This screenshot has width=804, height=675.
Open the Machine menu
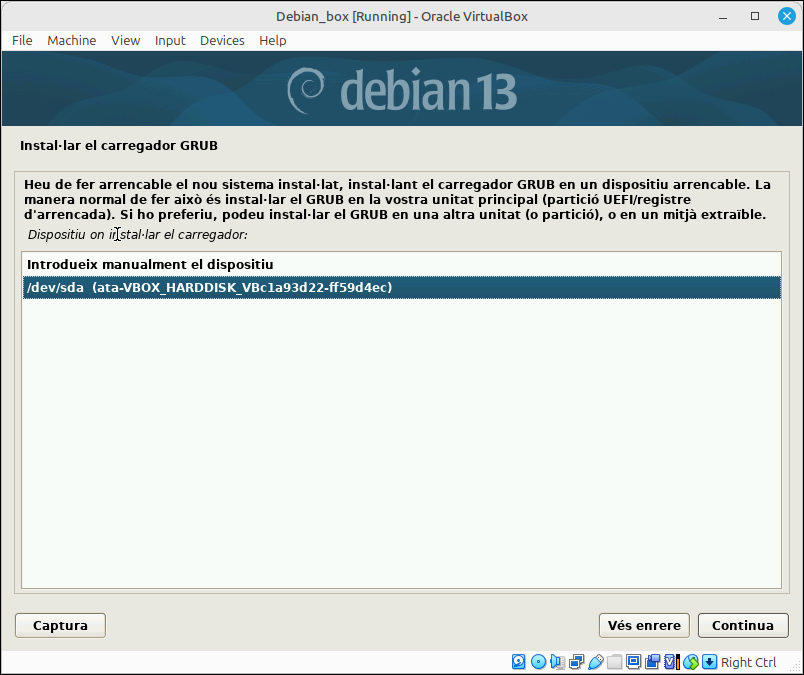(72, 41)
